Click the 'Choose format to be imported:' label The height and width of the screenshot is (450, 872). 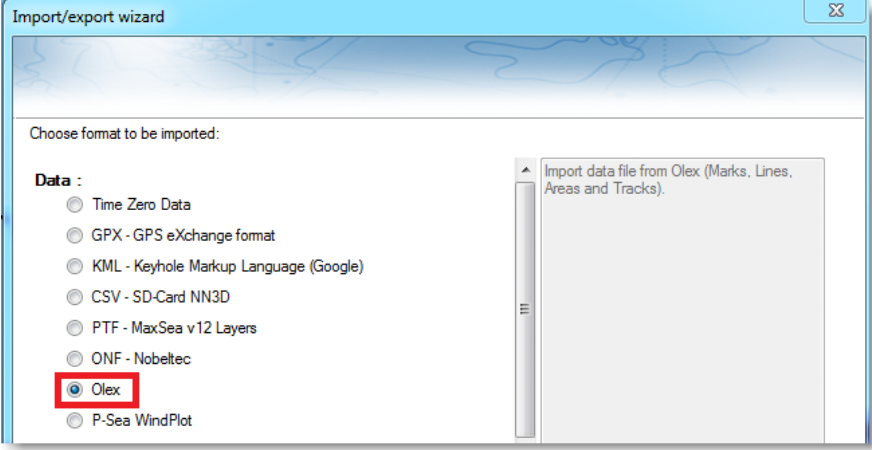tap(125, 134)
